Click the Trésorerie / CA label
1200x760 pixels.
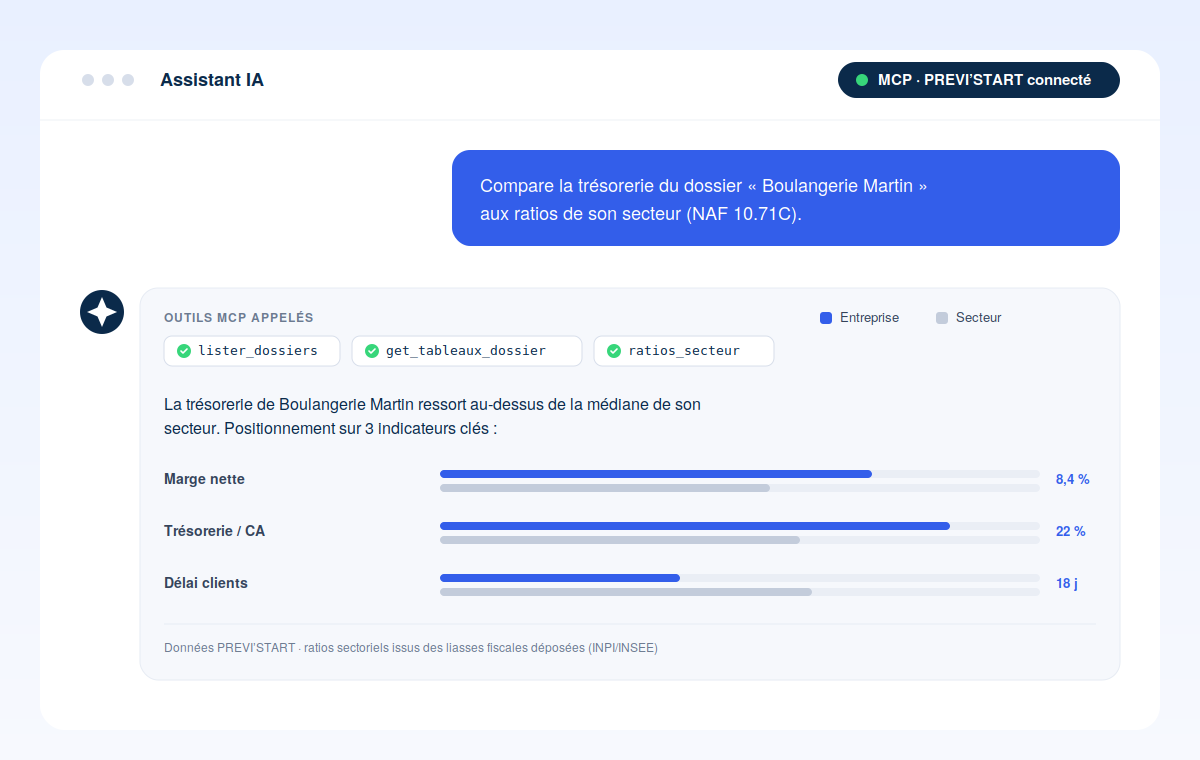(x=215, y=531)
